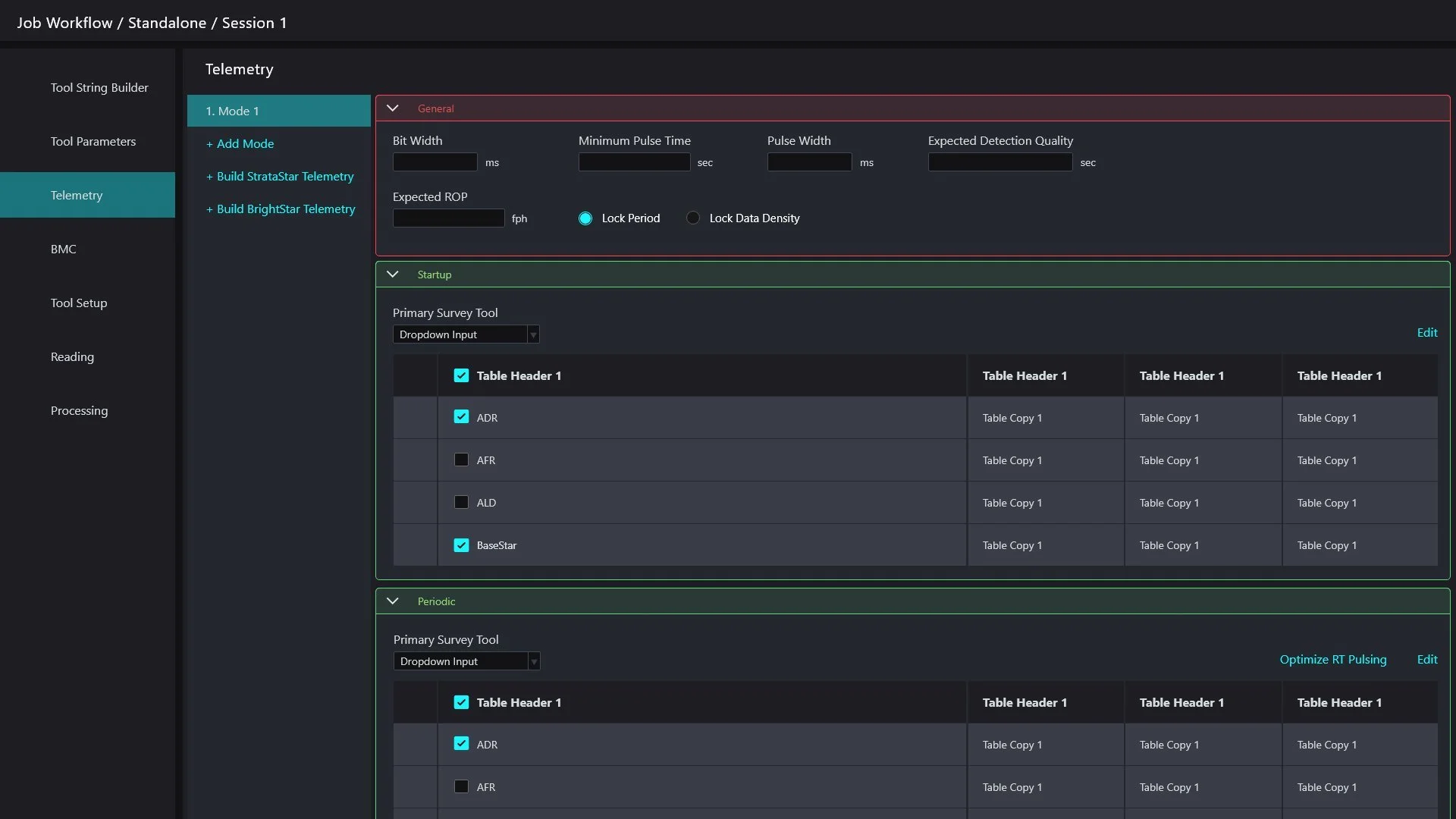Click Edit link in Startup section
Screen dimensions: 1456x819
(x=1426, y=333)
